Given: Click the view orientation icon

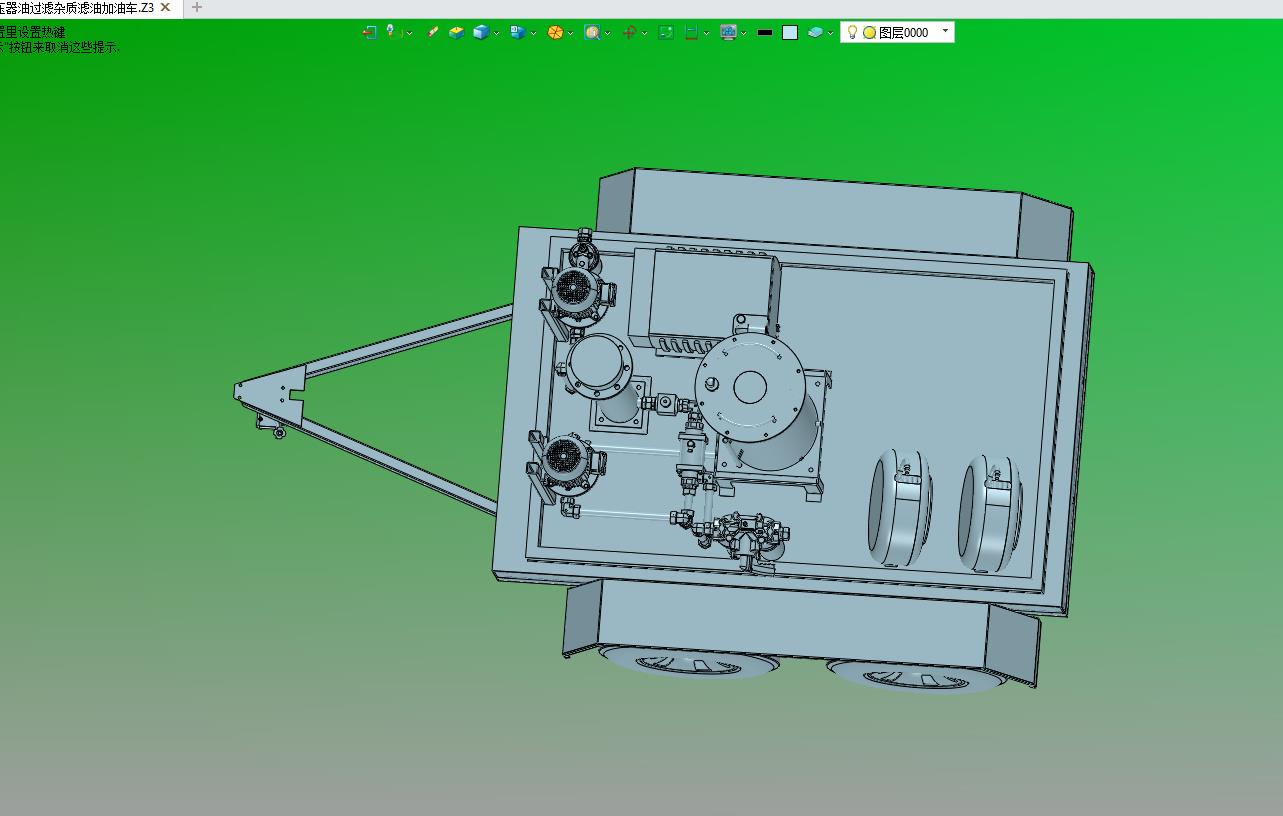Looking at the screenshot, I should (517, 32).
